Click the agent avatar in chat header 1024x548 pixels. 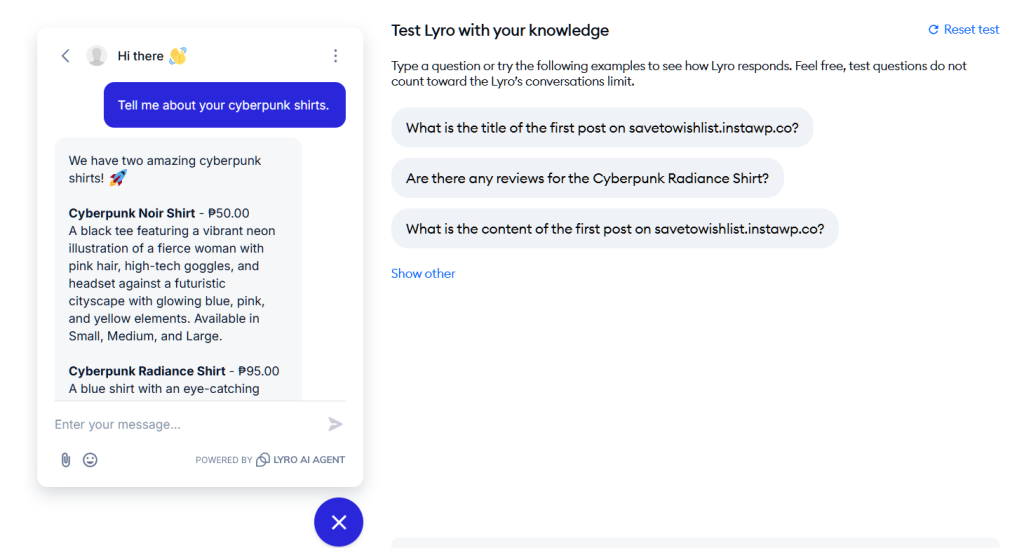(97, 56)
